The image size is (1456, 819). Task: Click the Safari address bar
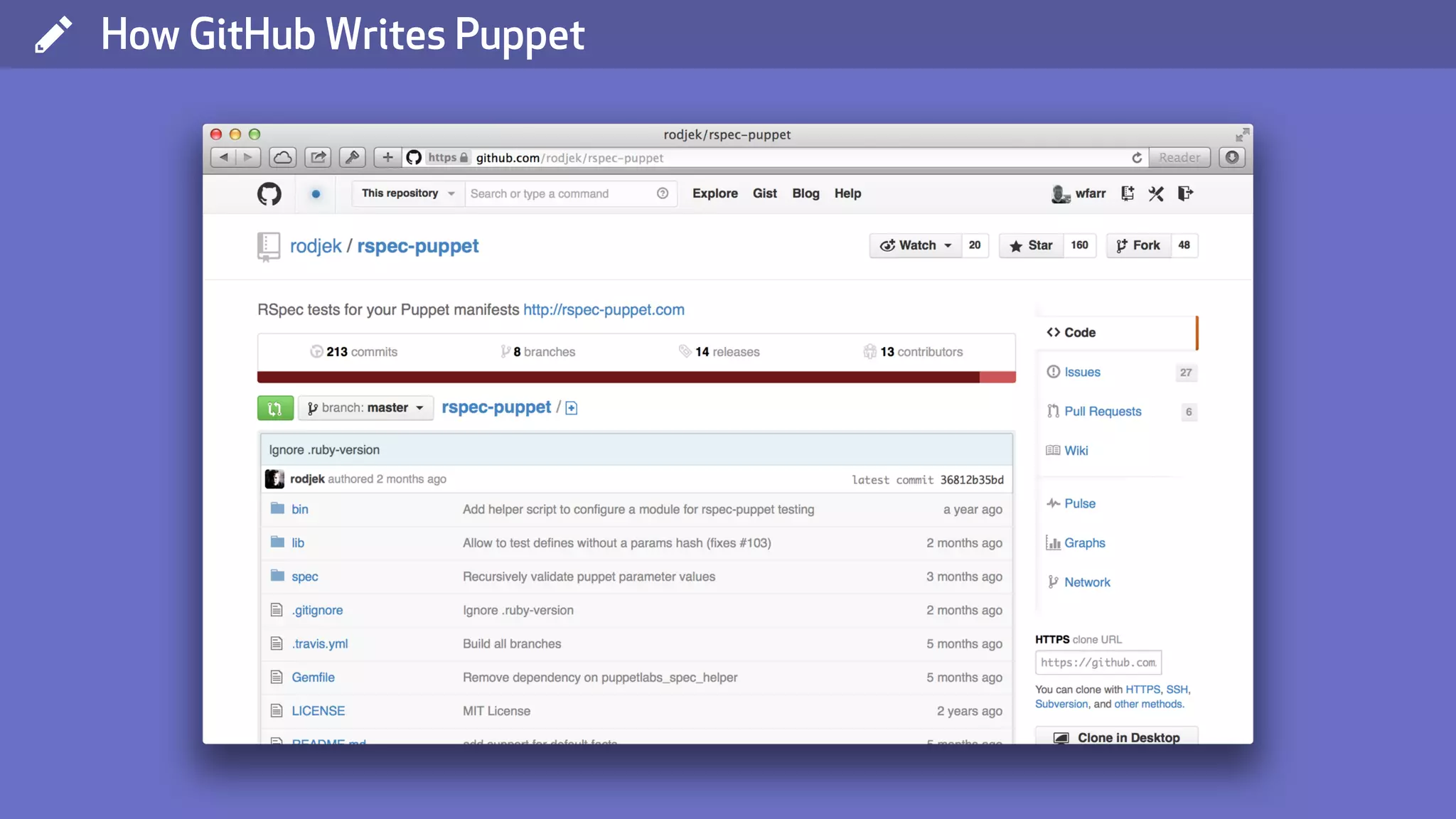click(x=775, y=158)
